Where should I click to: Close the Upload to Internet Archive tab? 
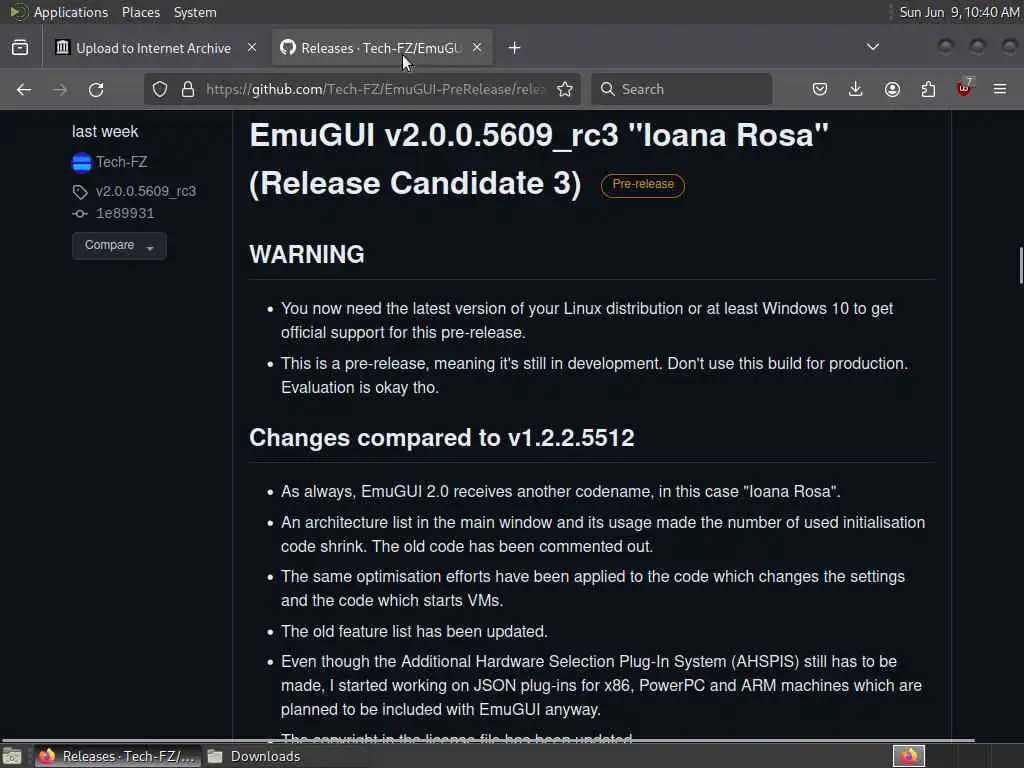pyautogui.click(x=251, y=48)
